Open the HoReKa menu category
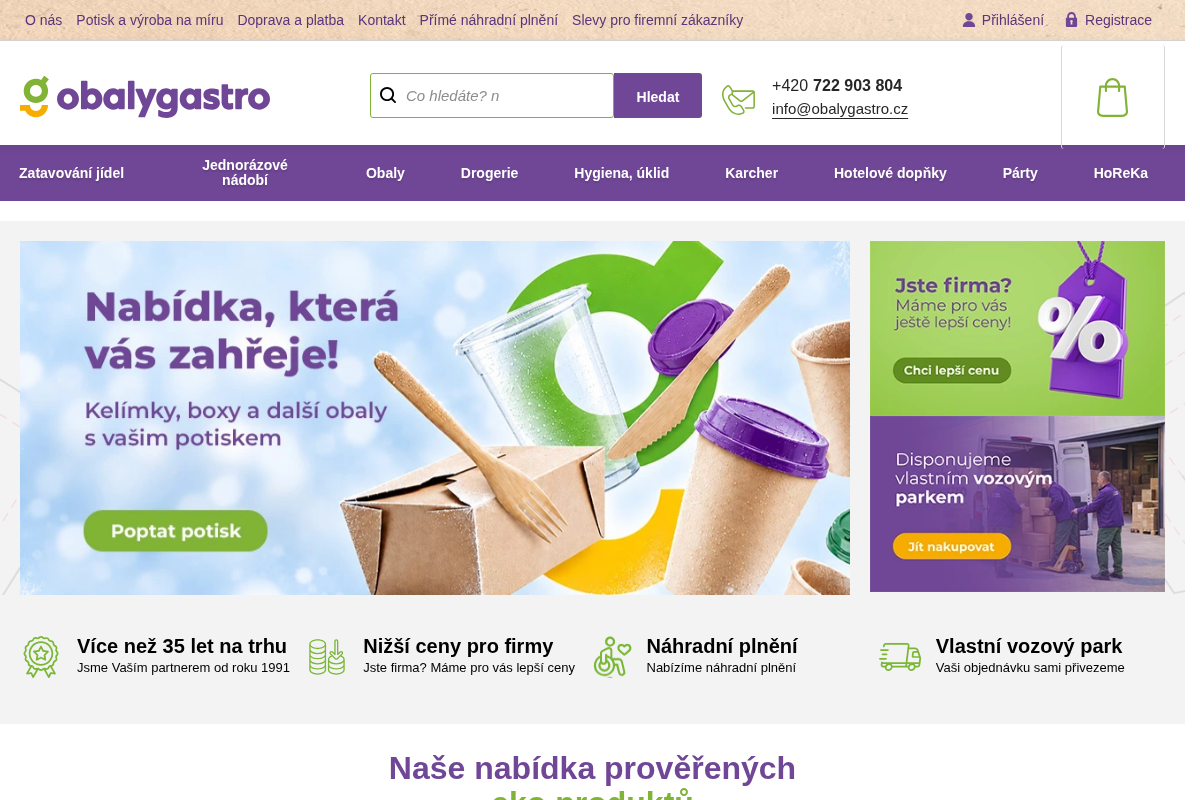The height and width of the screenshot is (800, 1200). 1121,173
